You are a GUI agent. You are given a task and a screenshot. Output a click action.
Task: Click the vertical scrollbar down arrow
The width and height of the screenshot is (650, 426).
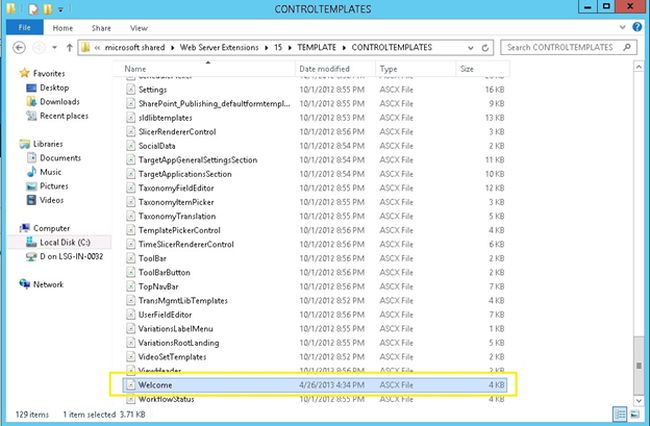click(x=638, y=400)
